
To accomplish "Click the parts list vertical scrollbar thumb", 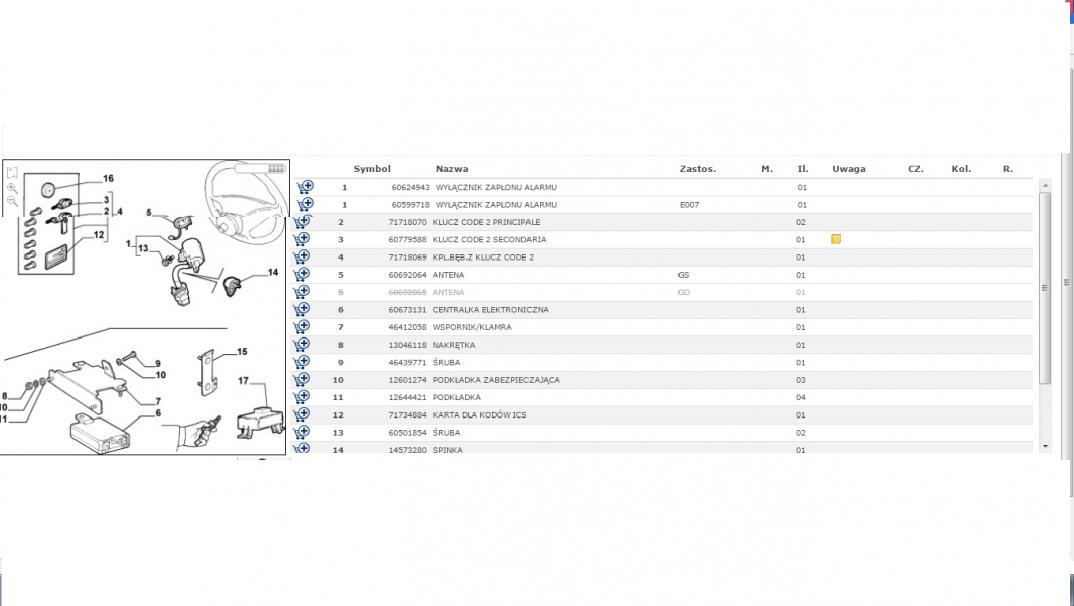I will [x=1045, y=288].
